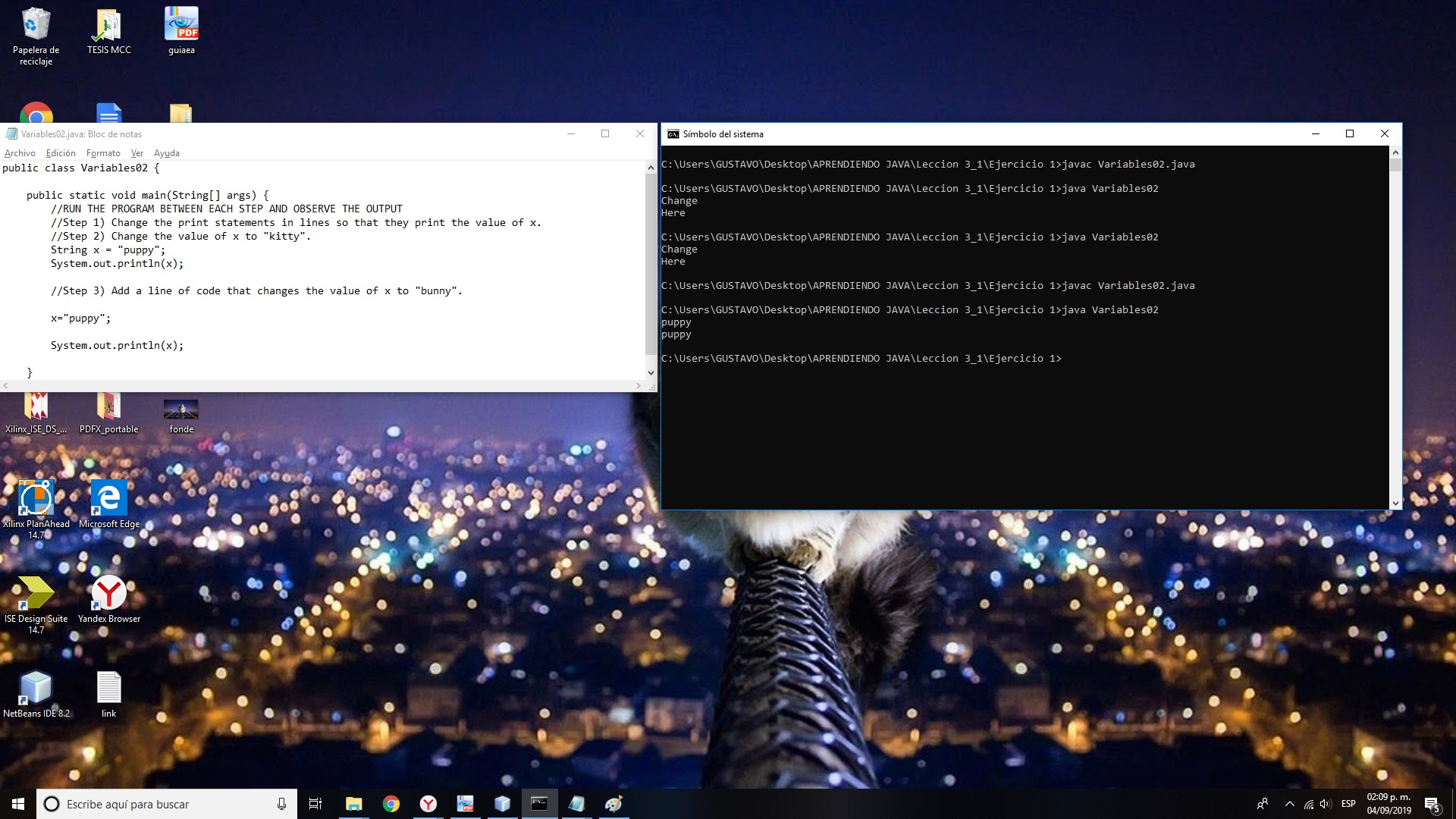Open File Explorer from the taskbar
This screenshot has height=819, width=1456.
[353, 804]
